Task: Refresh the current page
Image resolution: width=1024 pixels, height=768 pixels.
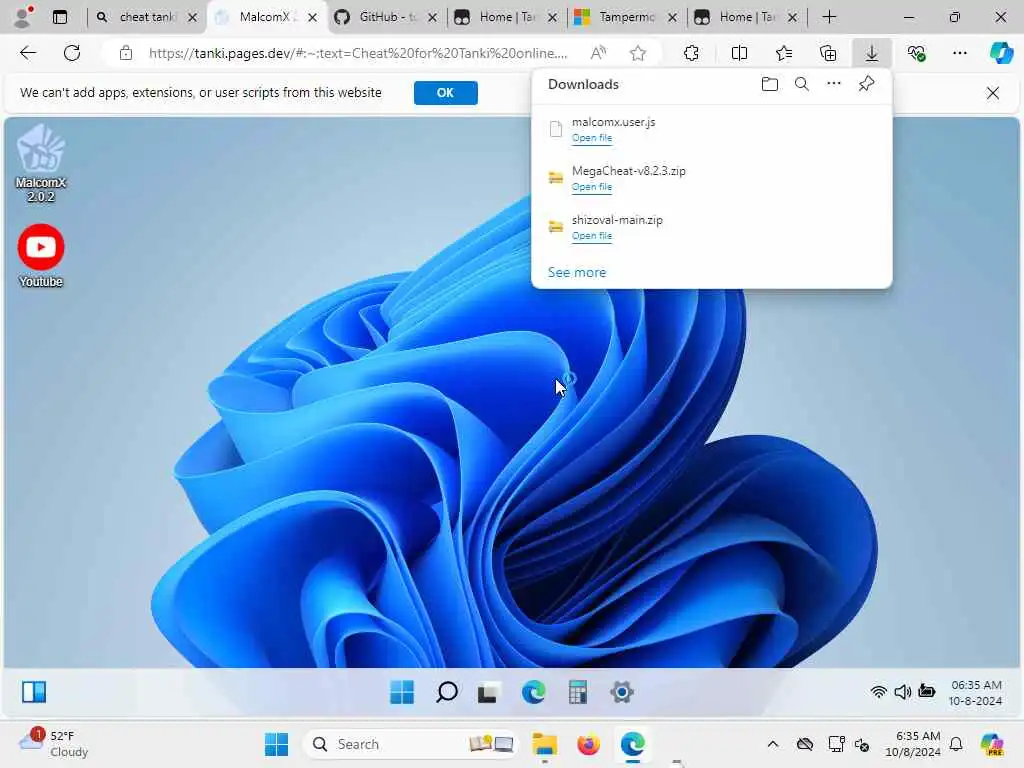Action: pyautogui.click(x=72, y=53)
